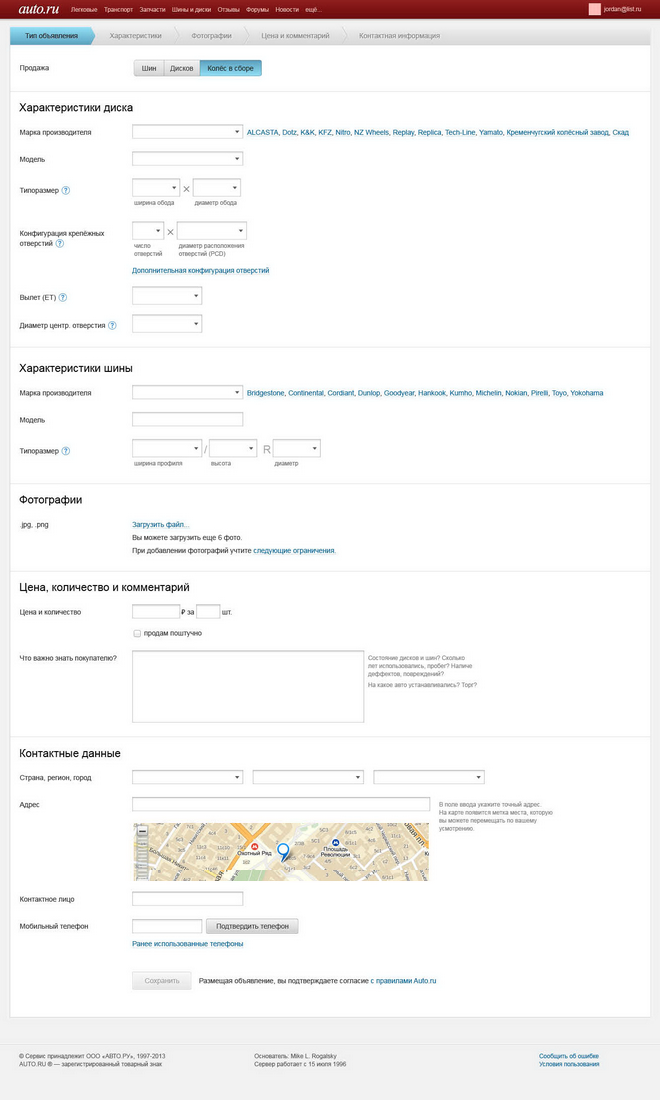The image size is (660, 1100).
Task: Click help icon next to disk Типоразмер
Action: click(x=66, y=190)
